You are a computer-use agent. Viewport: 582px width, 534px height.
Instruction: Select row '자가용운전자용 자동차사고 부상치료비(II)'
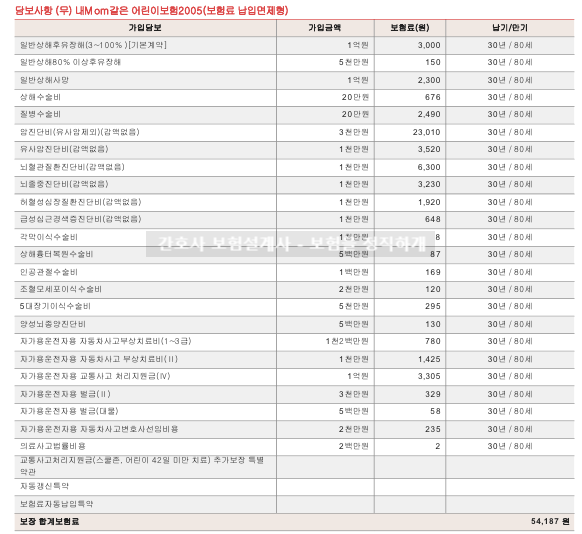pyautogui.click(x=294, y=360)
